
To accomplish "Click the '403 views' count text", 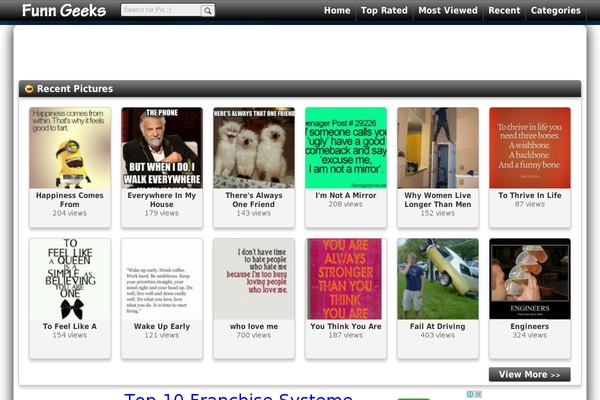I will pos(438,335).
